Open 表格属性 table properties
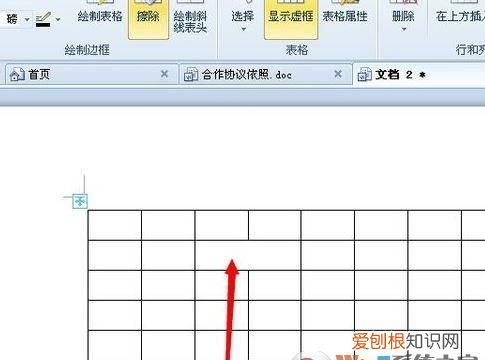The height and width of the screenshot is (360, 485). [x=345, y=16]
